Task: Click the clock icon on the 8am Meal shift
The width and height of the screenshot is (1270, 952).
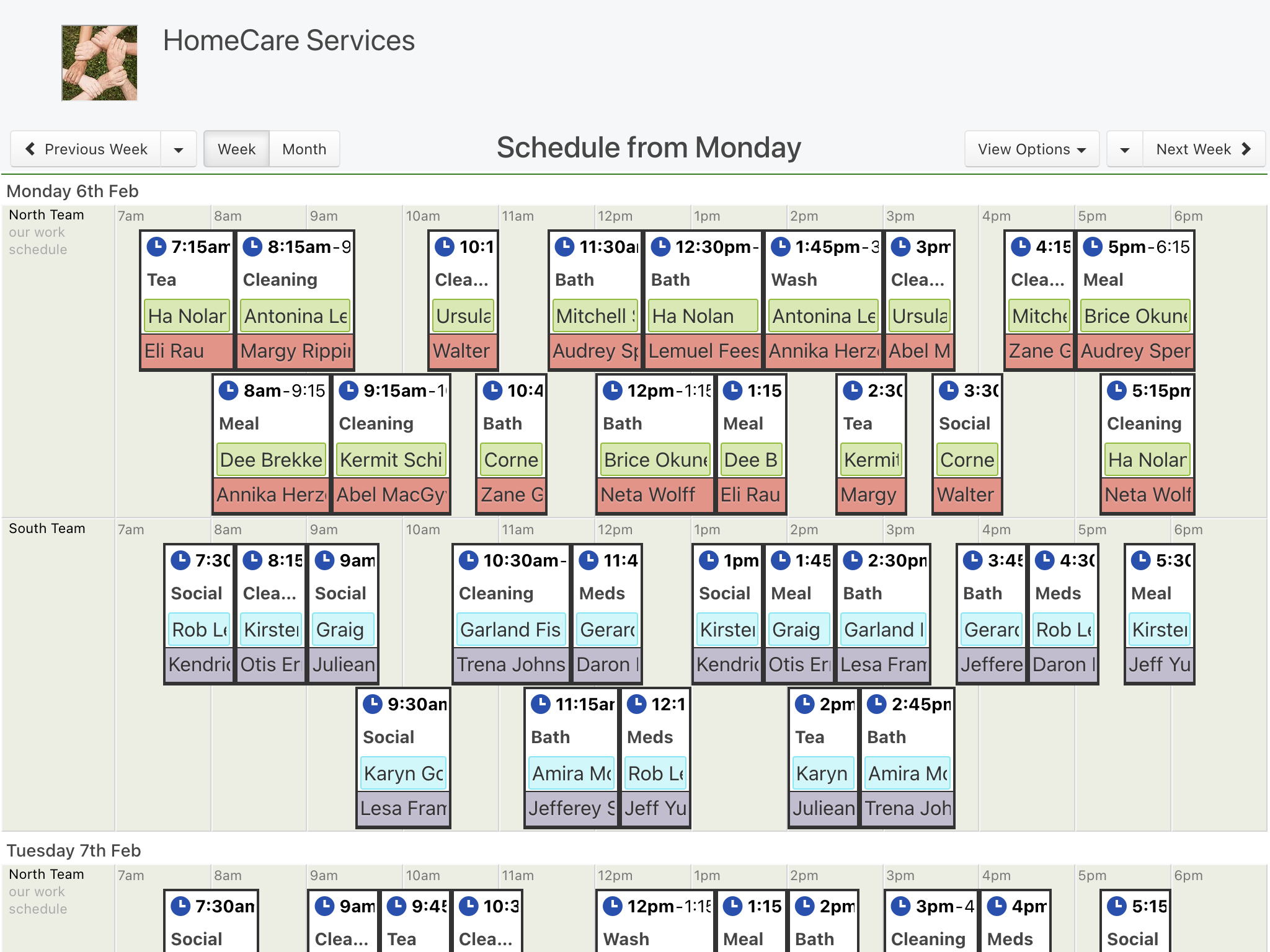Action: pyautogui.click(x=229, y=390)
